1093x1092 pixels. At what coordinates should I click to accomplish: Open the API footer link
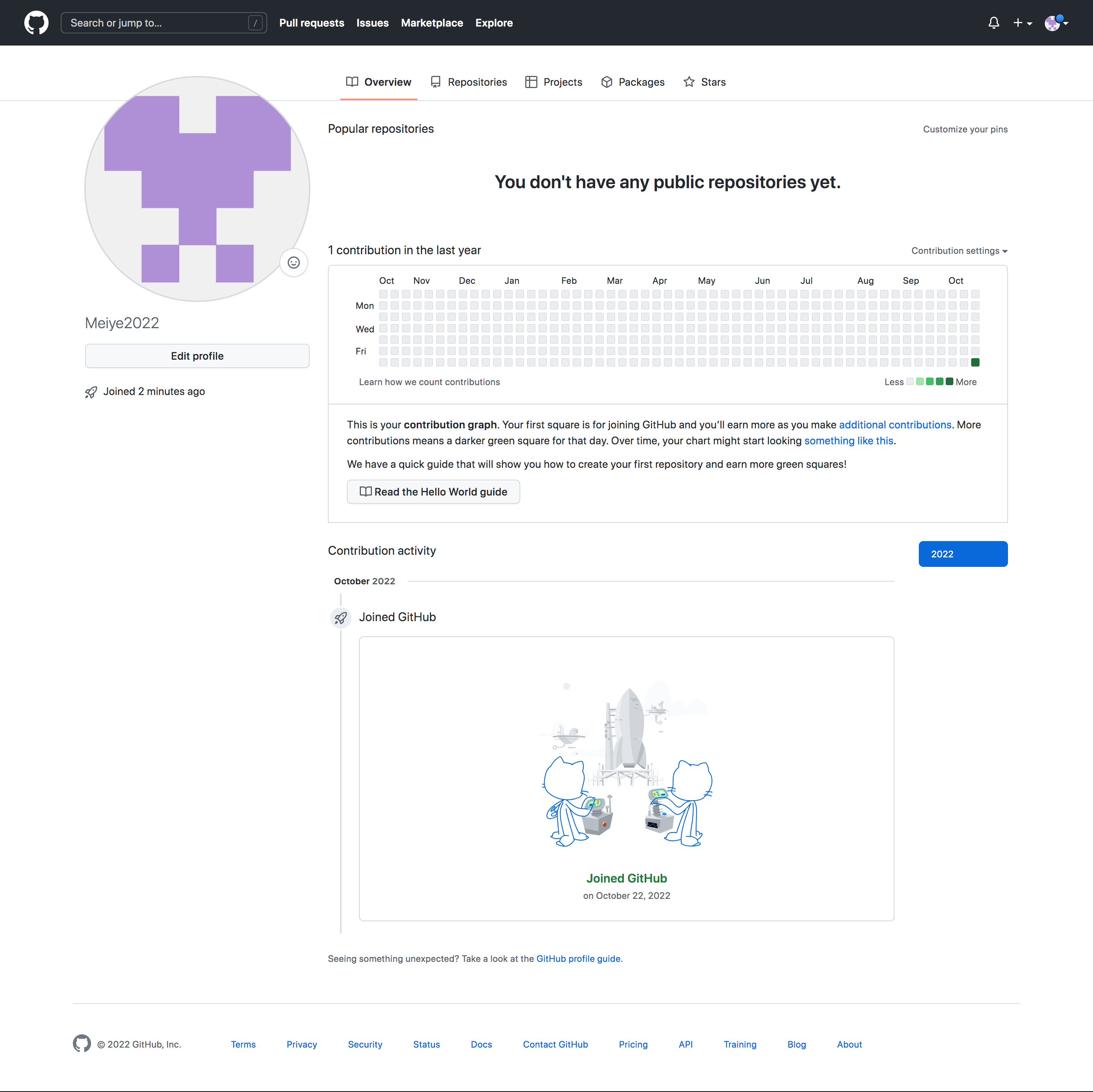686,1045
